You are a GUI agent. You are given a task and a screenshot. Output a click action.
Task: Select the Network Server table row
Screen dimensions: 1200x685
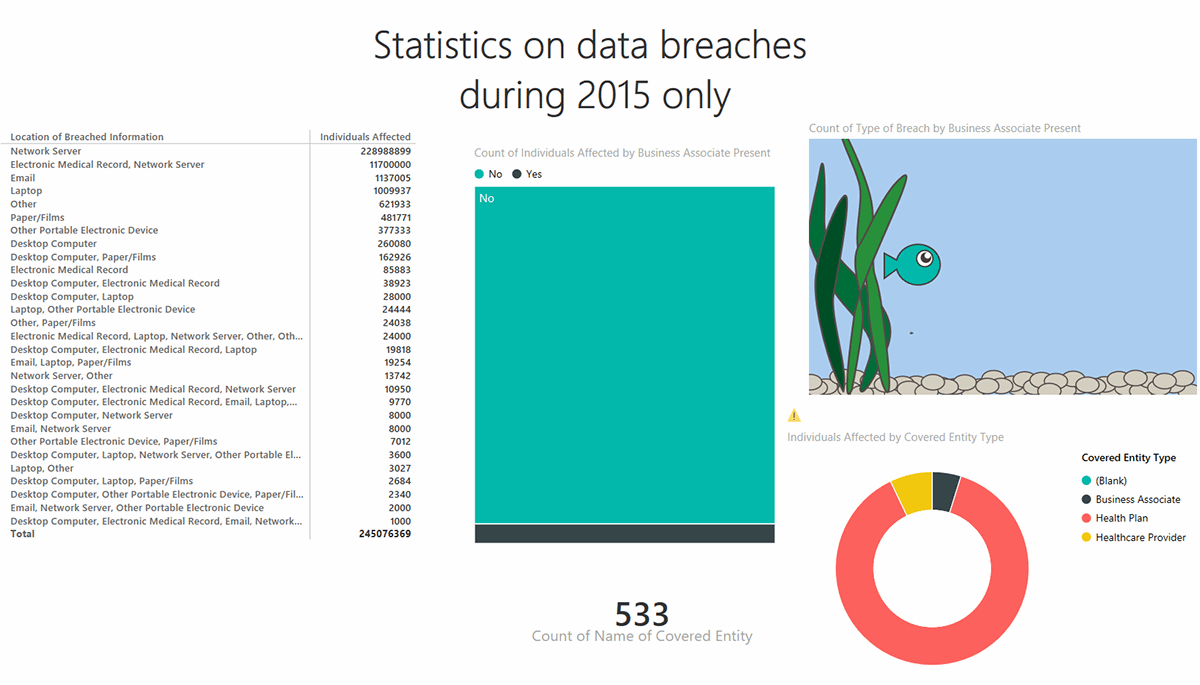(x=46, y=151)
